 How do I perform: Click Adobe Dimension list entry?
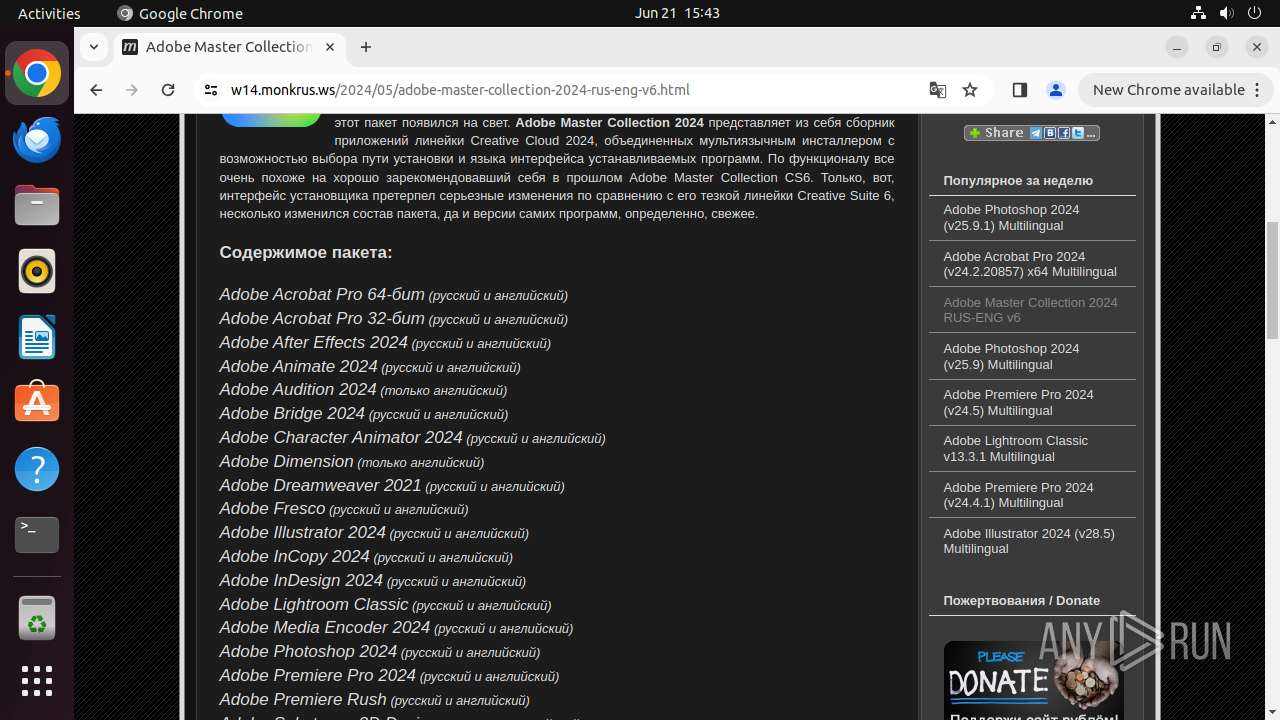[x=351, y=461]
